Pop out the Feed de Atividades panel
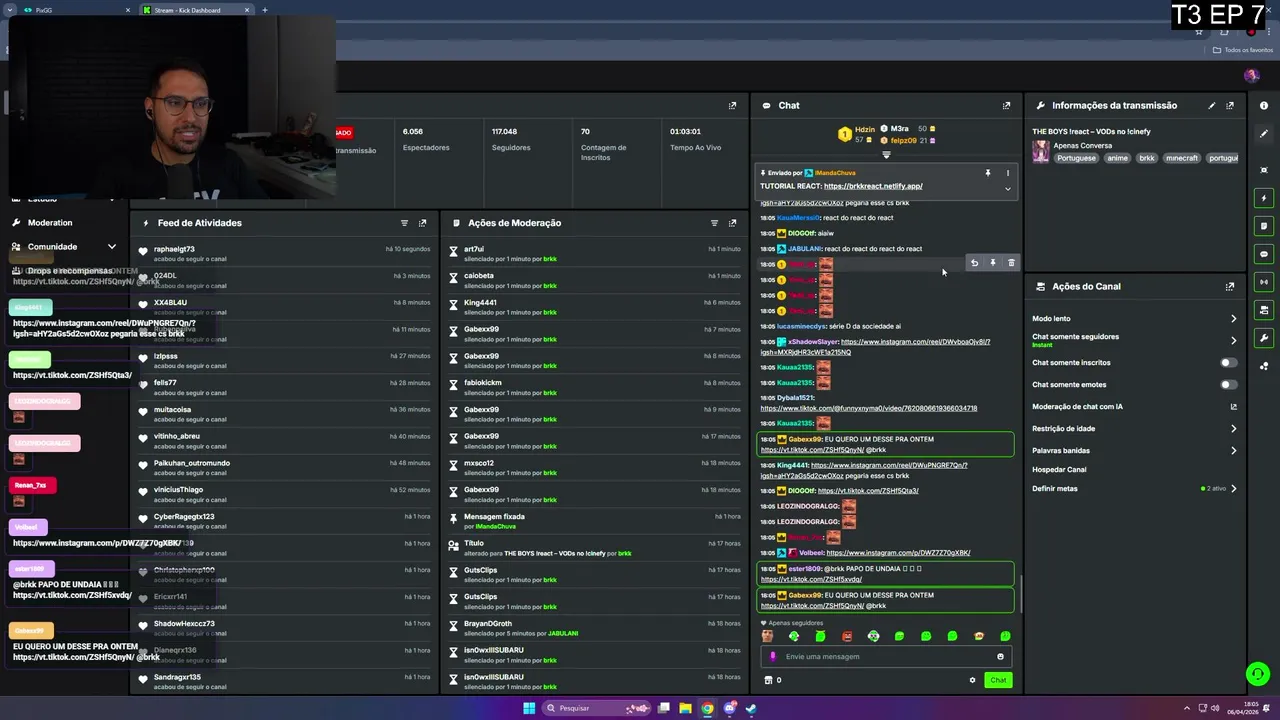The image size is (1280, 720). (422, 223)
